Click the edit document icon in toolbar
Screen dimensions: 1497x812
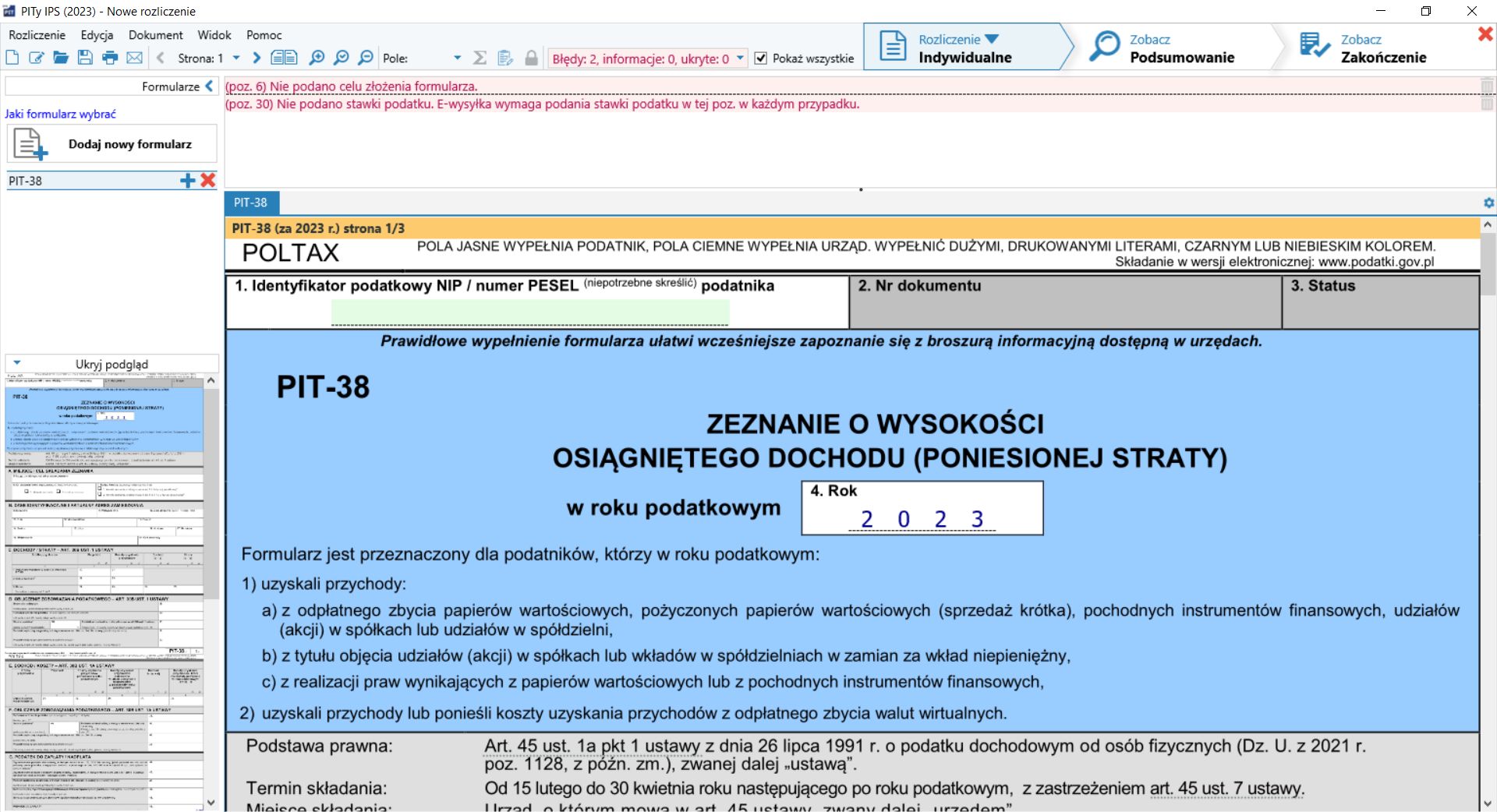point(36,58)
